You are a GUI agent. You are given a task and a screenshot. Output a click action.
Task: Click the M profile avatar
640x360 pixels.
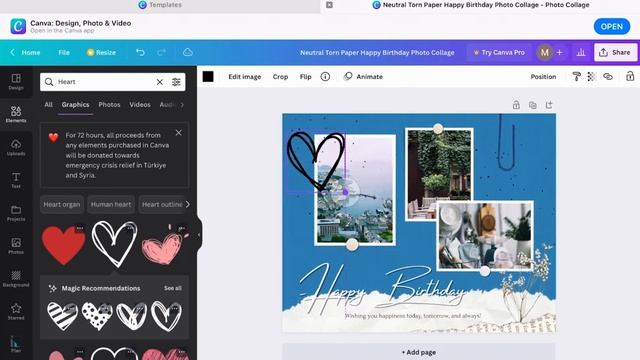click(544, 52)
